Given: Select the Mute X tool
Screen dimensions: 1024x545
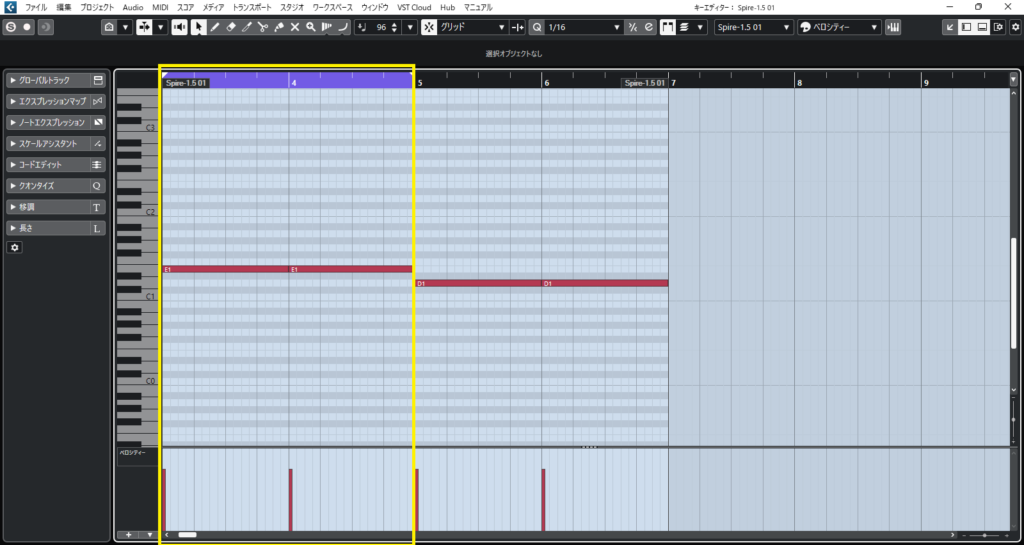Looking at the screenshot, I should coord(295,27).
